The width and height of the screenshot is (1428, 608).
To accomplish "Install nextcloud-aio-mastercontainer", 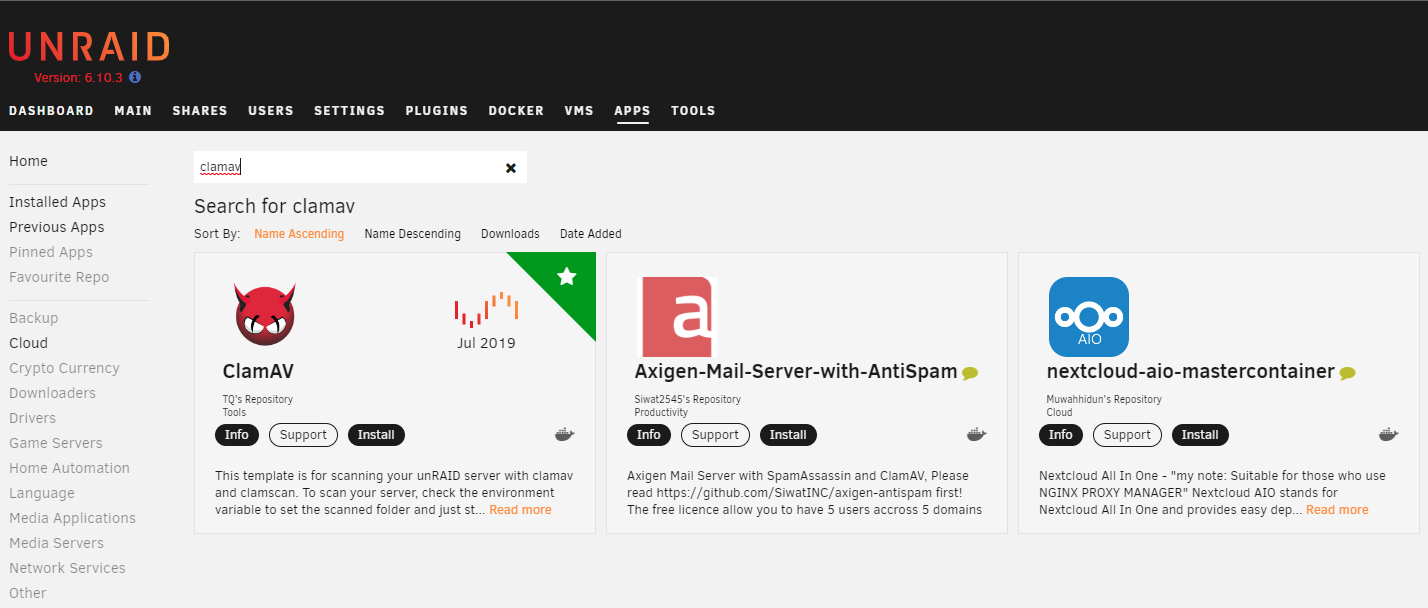I will click(1200, 435).
